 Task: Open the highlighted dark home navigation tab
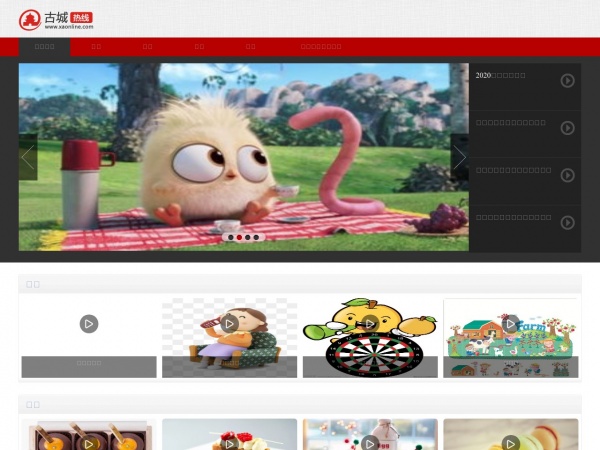(x=44, y=47)
